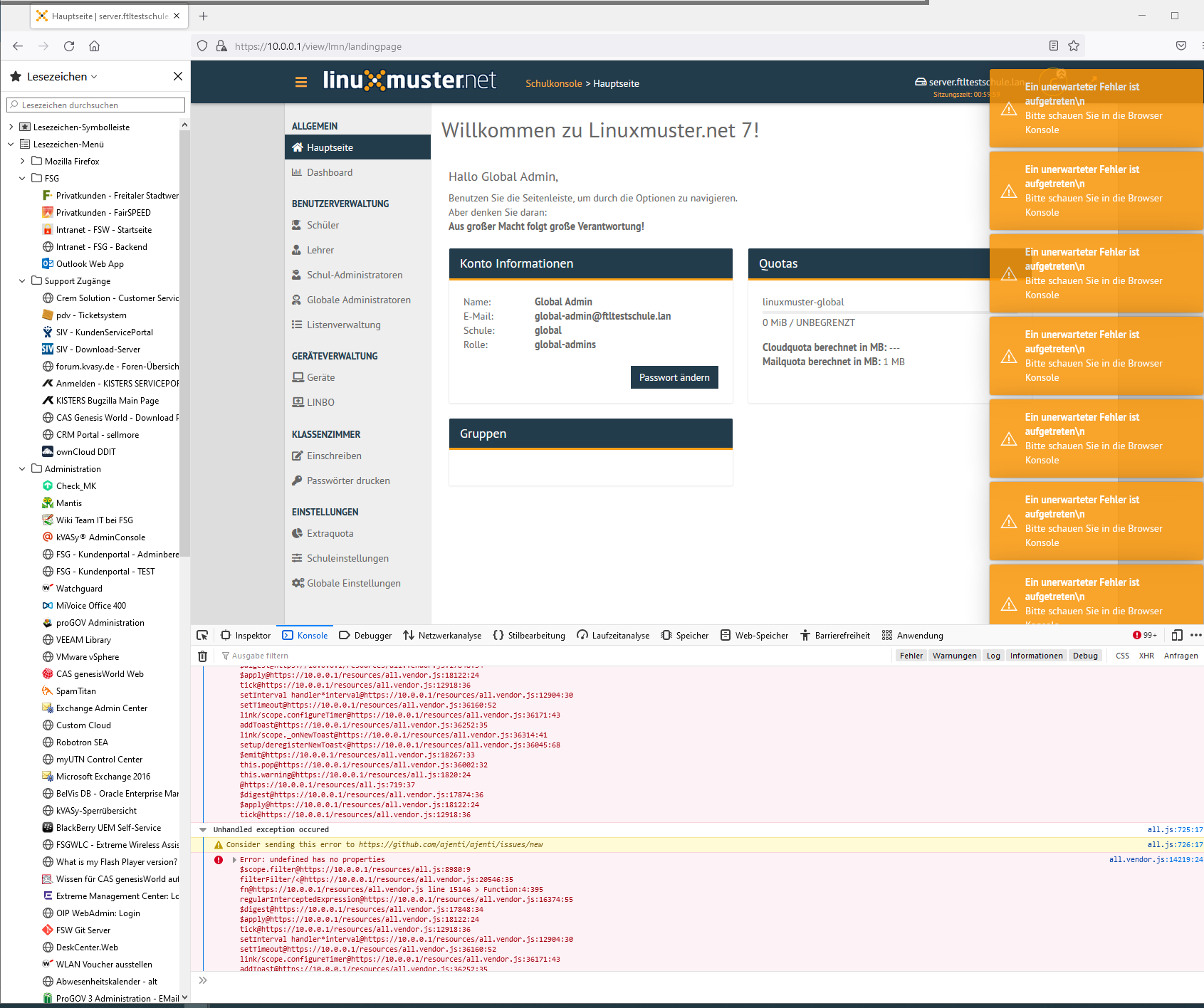
Task: Open a new browser tab
Action: click(204, 16)
